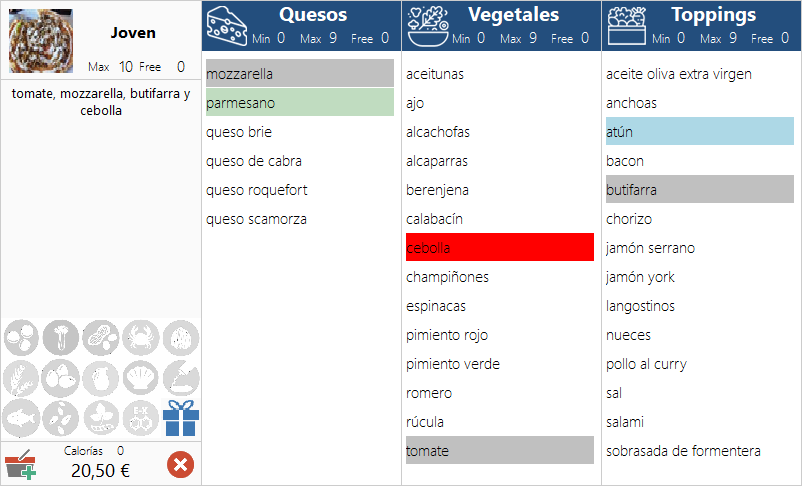The image size is (802, 486).
Task: Click the milk jug allergen icon
Action: click(100, 377)
